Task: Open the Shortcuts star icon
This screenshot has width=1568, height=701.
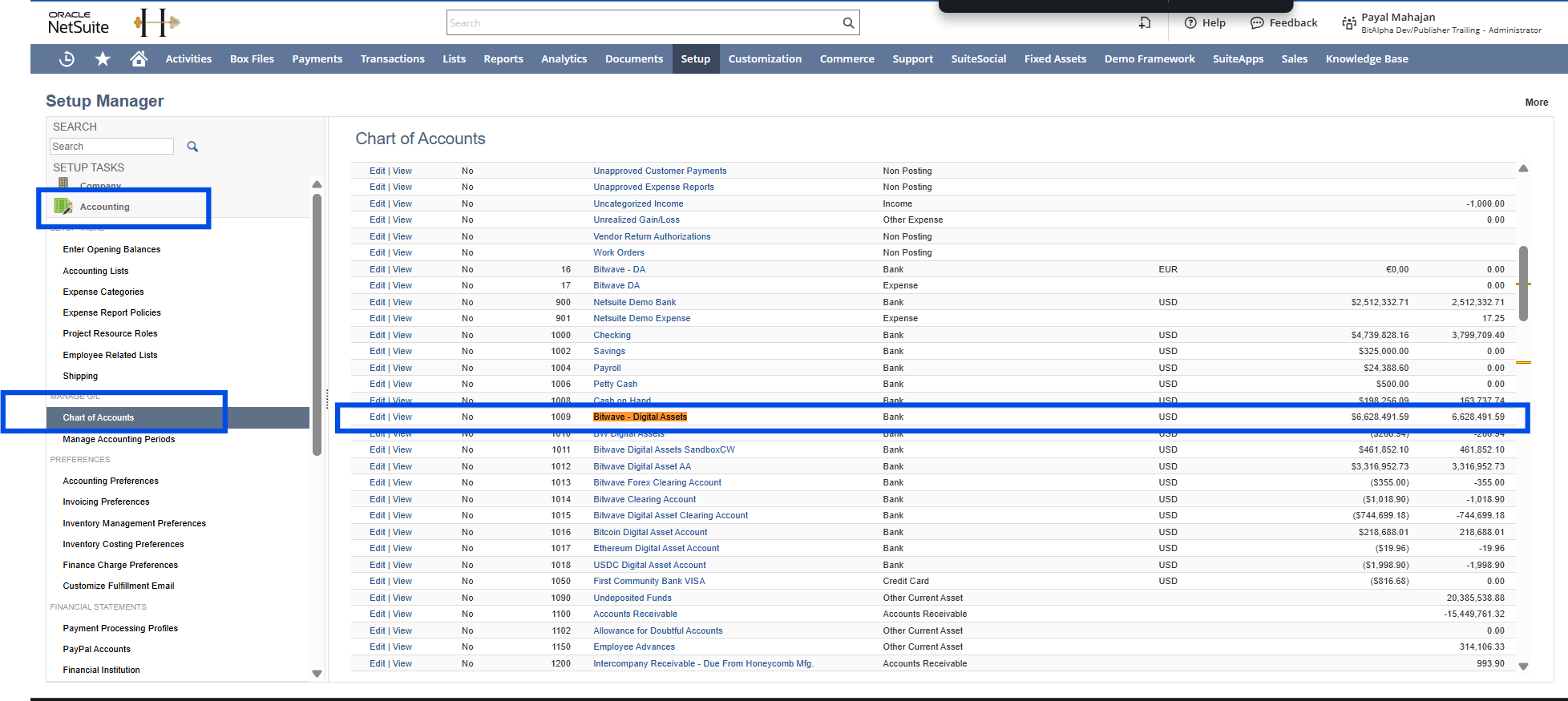Action: click(x=103, y=58)
